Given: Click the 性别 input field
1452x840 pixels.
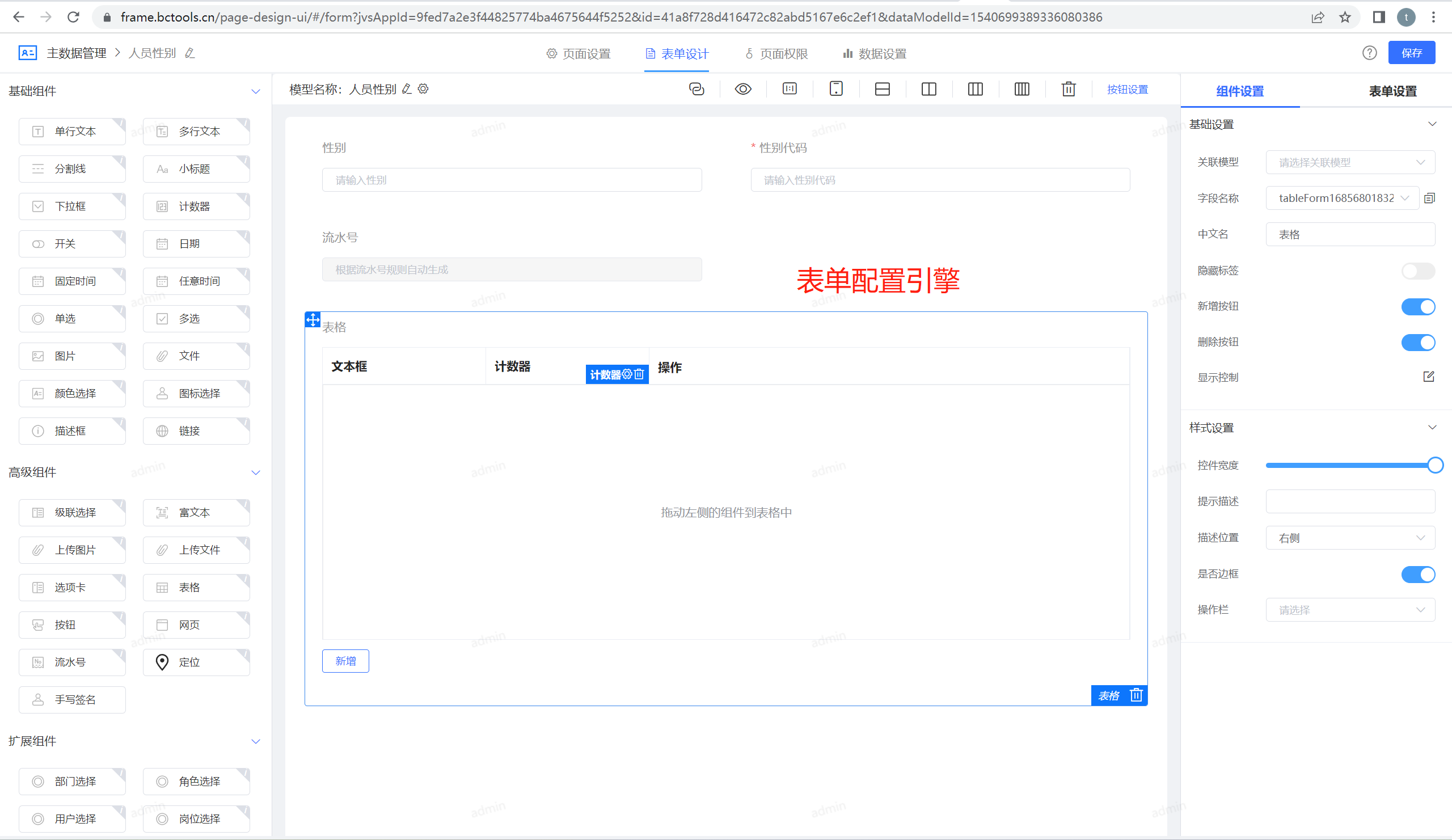Looking at the screenshot, I should click(x=512, y=180).
